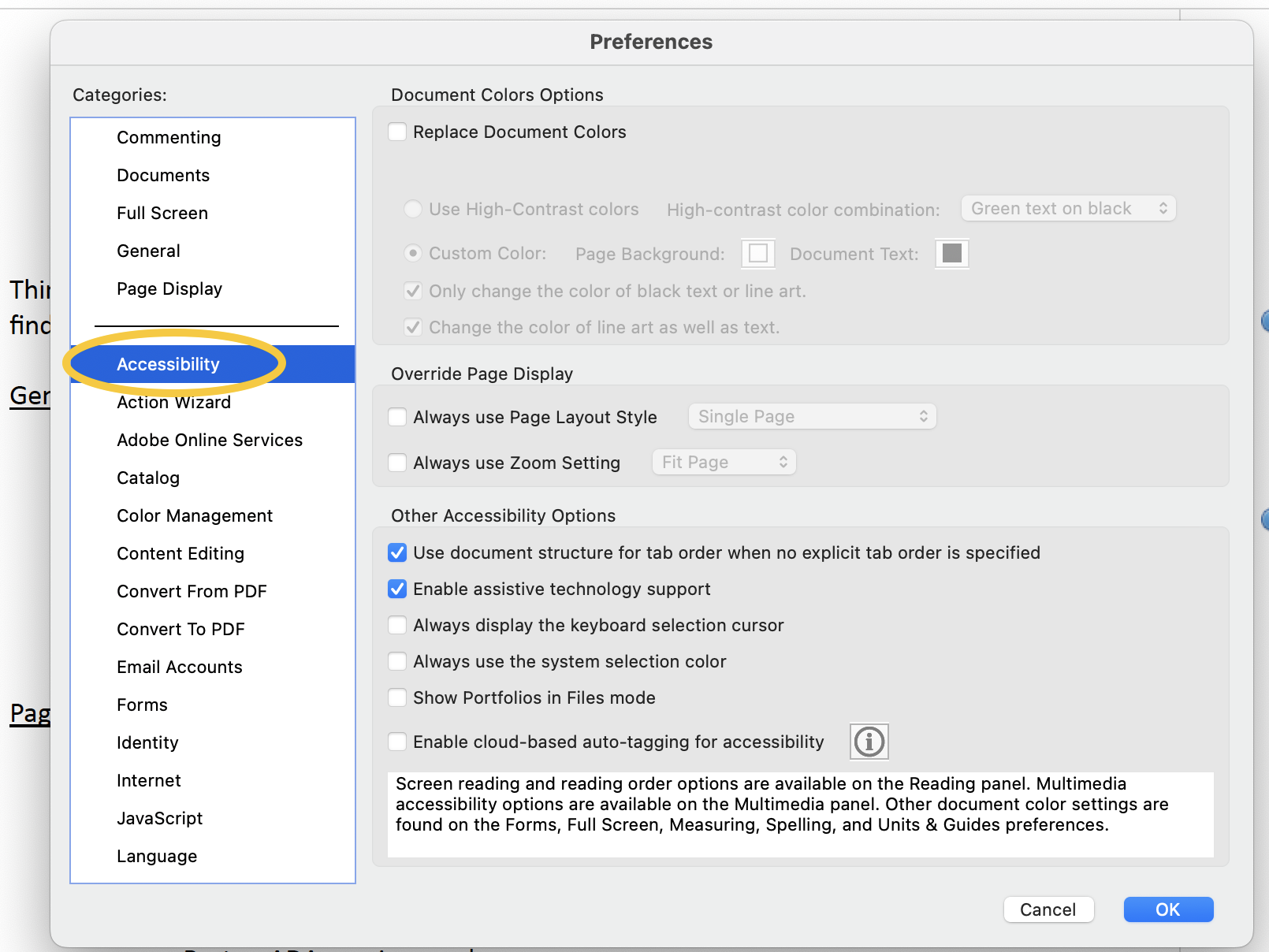Screen dimensions: 1269x952
Task: Check Always use Page Layout Style
Action: pyautogui.click(x=397, y=417)
